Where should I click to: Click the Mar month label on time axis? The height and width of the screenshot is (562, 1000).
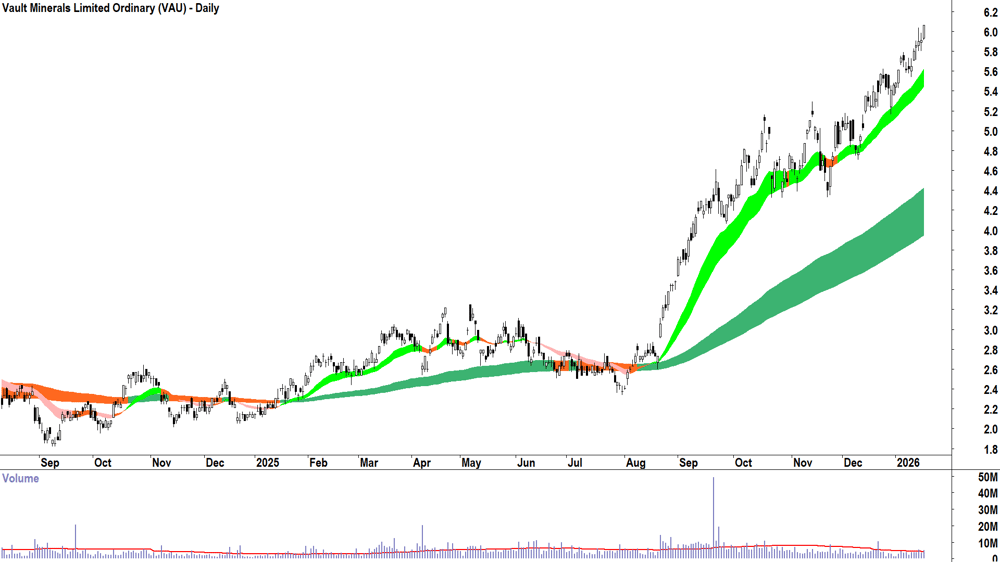pyautogui.click(x=369, y=463)
